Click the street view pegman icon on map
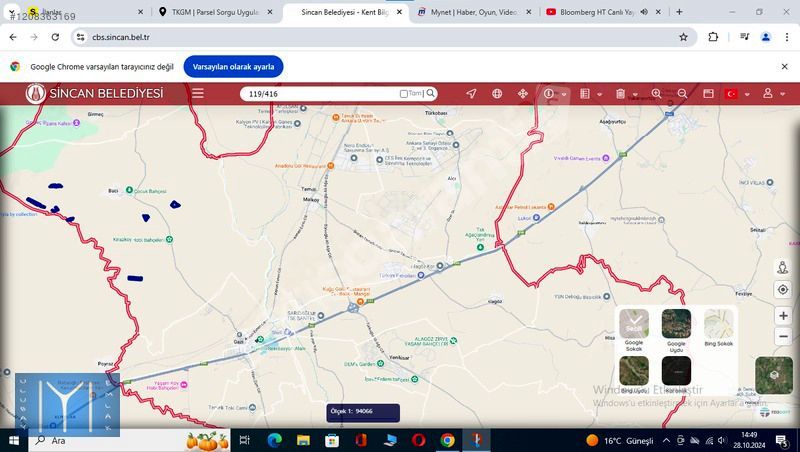The width and height of the screenshot is (800, 452). click(783, 268)
